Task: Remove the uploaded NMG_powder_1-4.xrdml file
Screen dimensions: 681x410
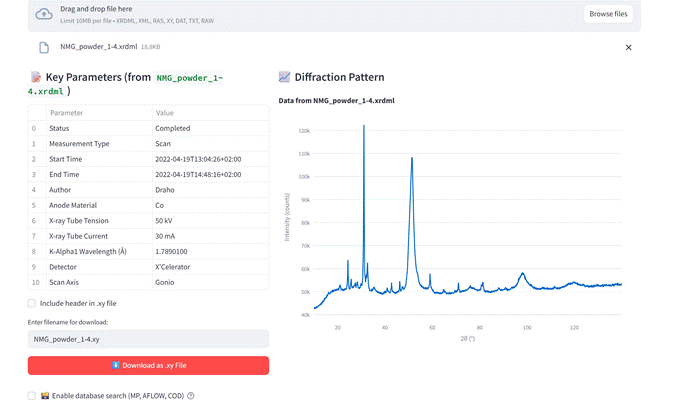Action: (x=628, y=47)
